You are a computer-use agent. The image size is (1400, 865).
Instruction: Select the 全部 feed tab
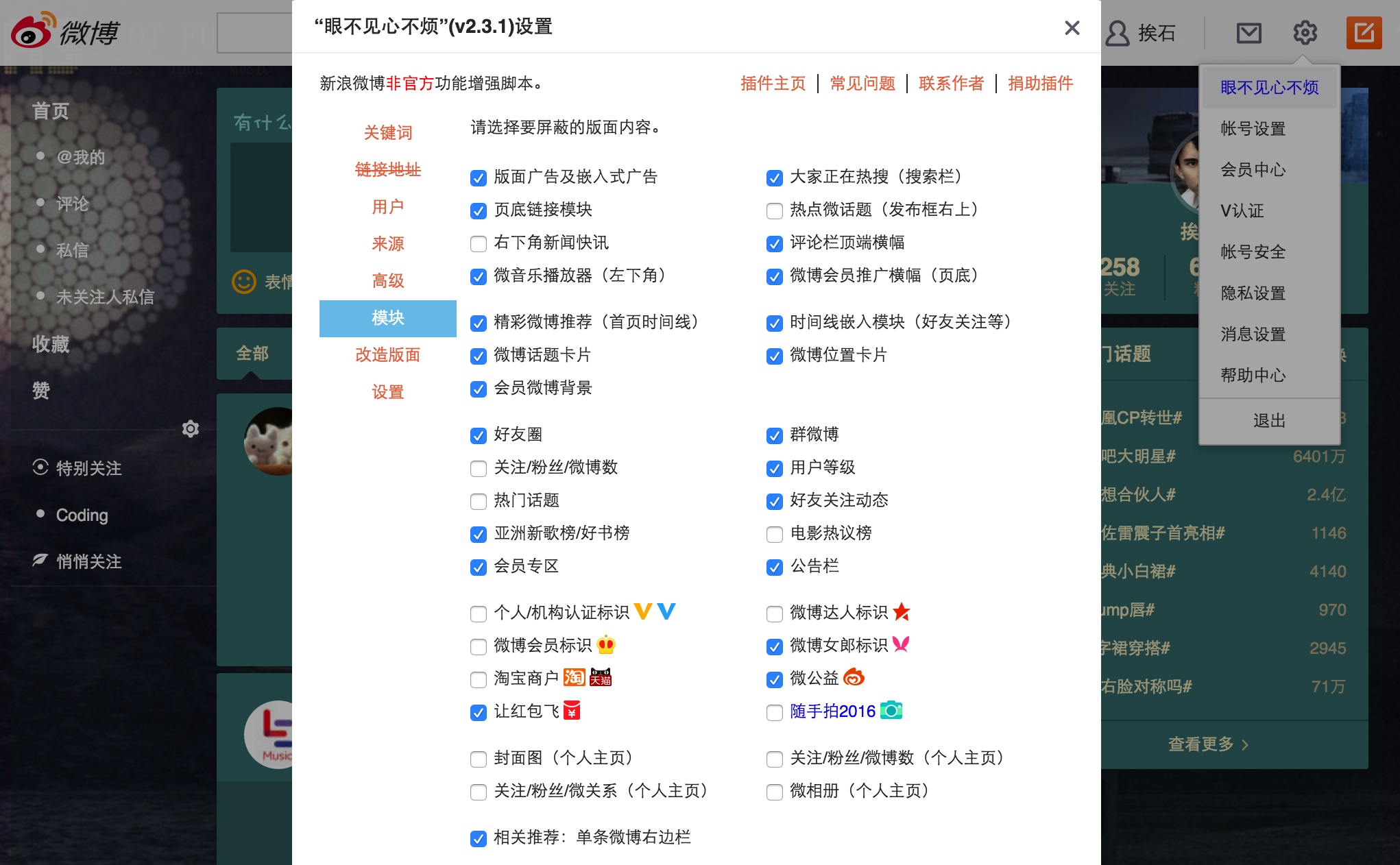[252, 353]
